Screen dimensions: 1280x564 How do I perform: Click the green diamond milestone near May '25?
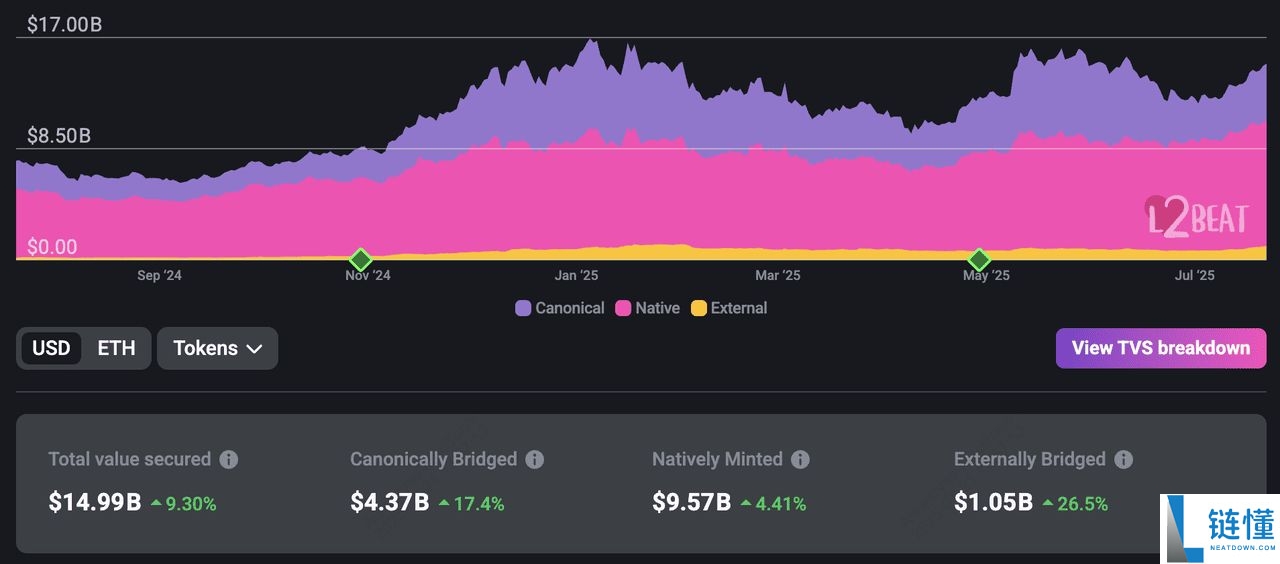979,259
